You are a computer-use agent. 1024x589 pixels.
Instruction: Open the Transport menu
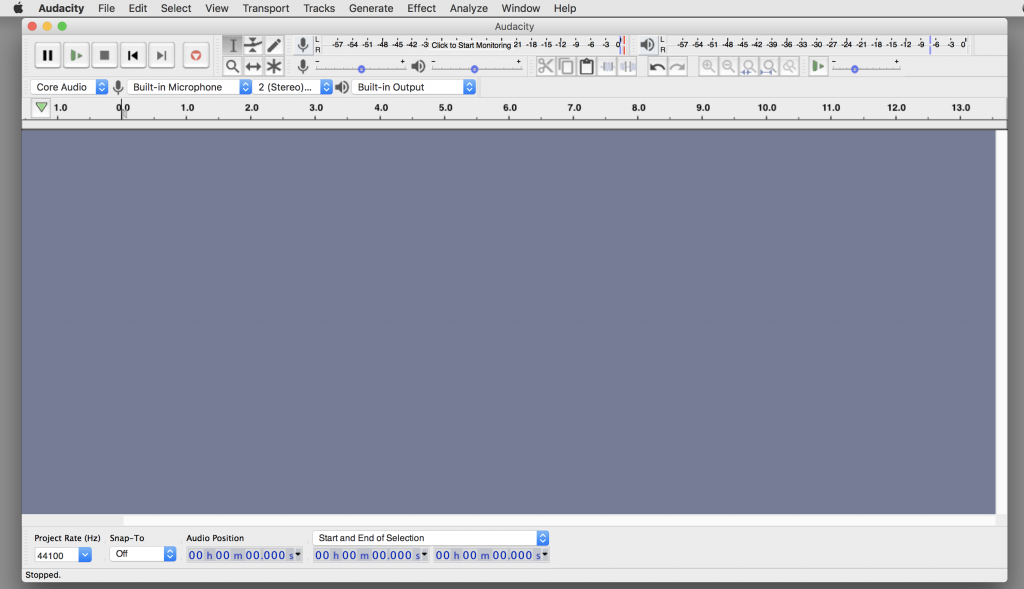click(266, 8)
